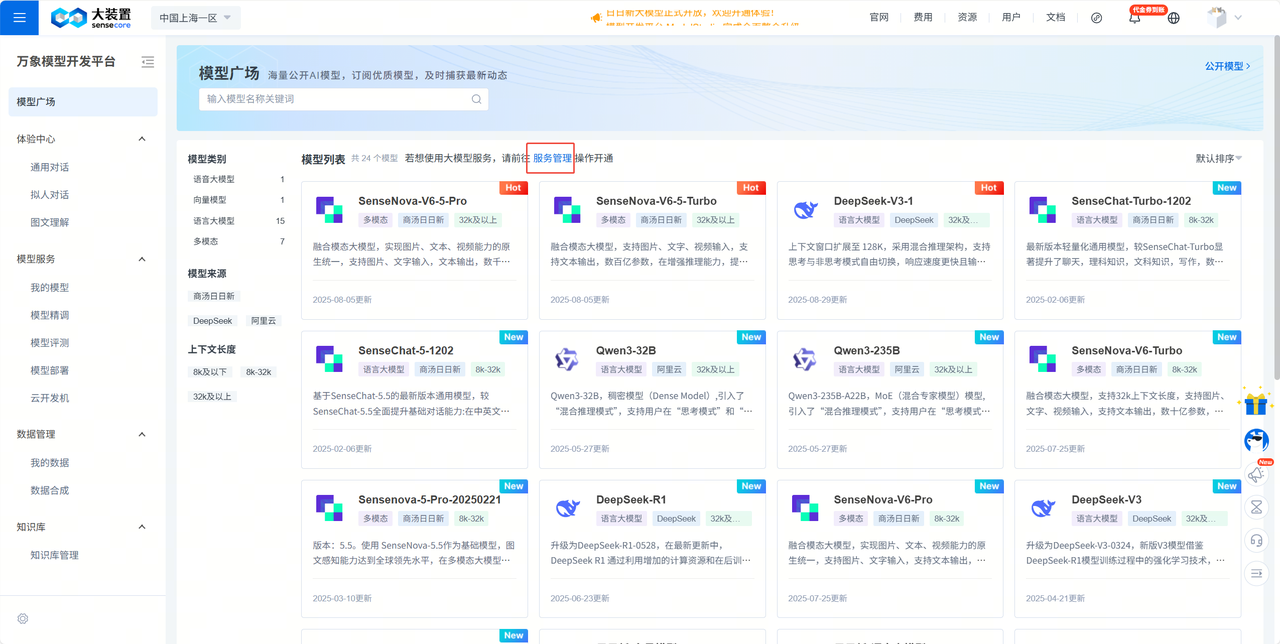
Task: Click the floating hourglass icon
Action: tap(1257, 507)
